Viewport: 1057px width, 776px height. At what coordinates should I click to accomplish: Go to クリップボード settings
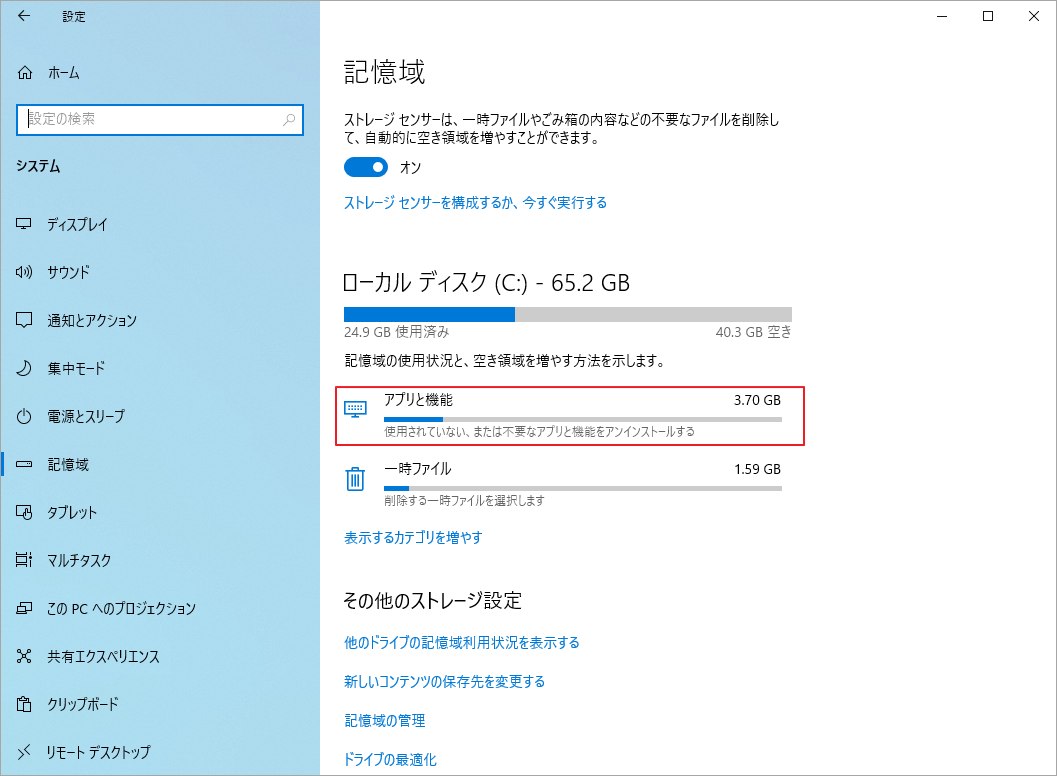(x=82, y=704)
